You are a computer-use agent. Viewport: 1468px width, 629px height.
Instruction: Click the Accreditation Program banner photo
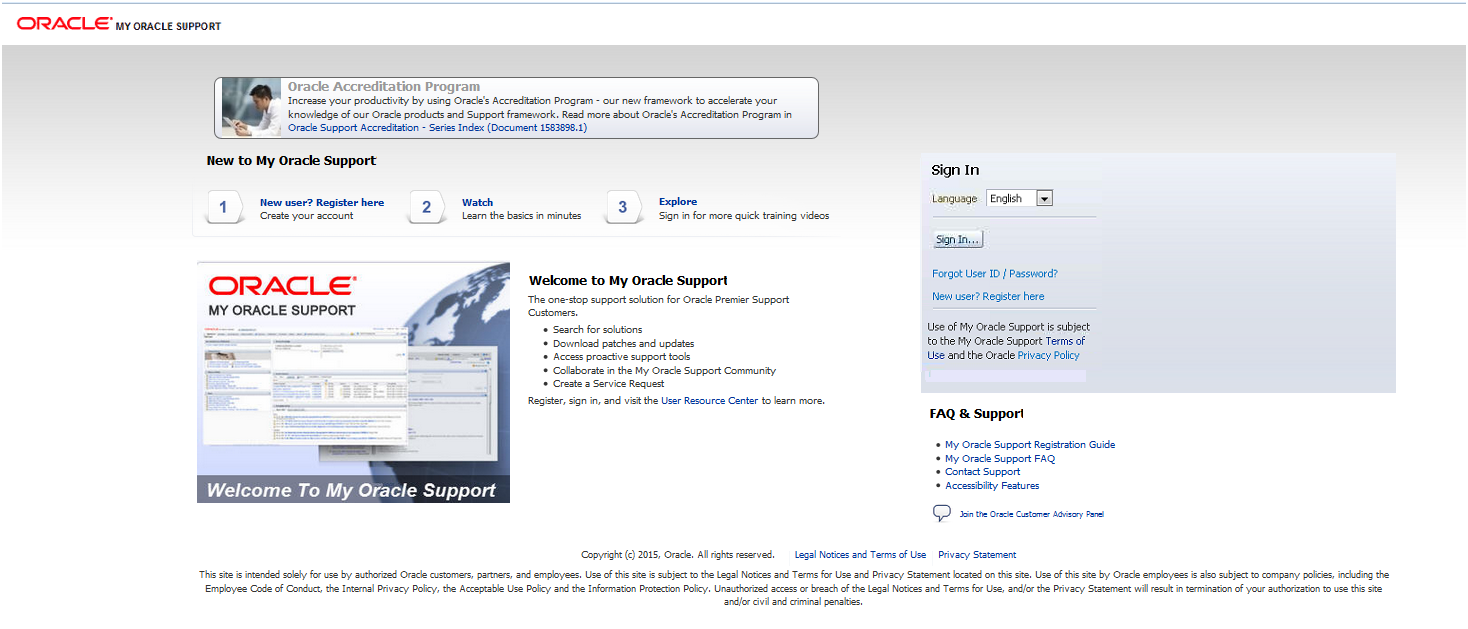coord(251,107)
